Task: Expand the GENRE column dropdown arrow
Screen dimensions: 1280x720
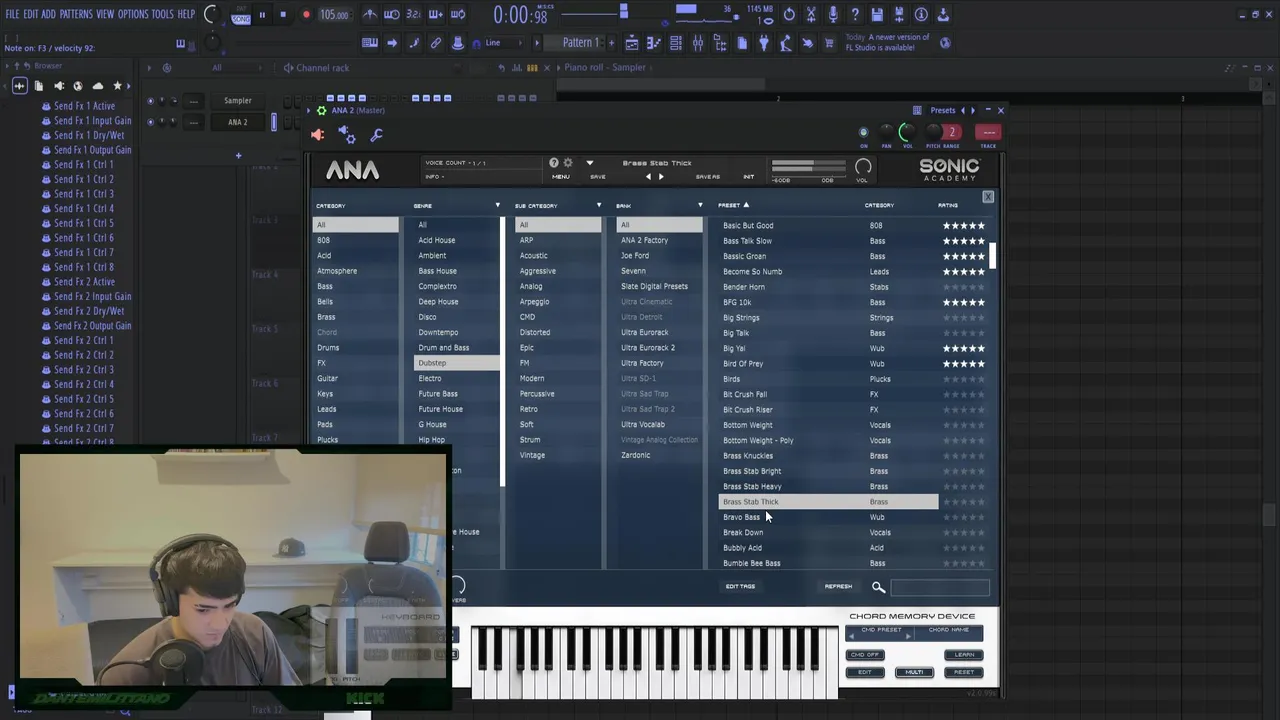Action: pos(497,205)
